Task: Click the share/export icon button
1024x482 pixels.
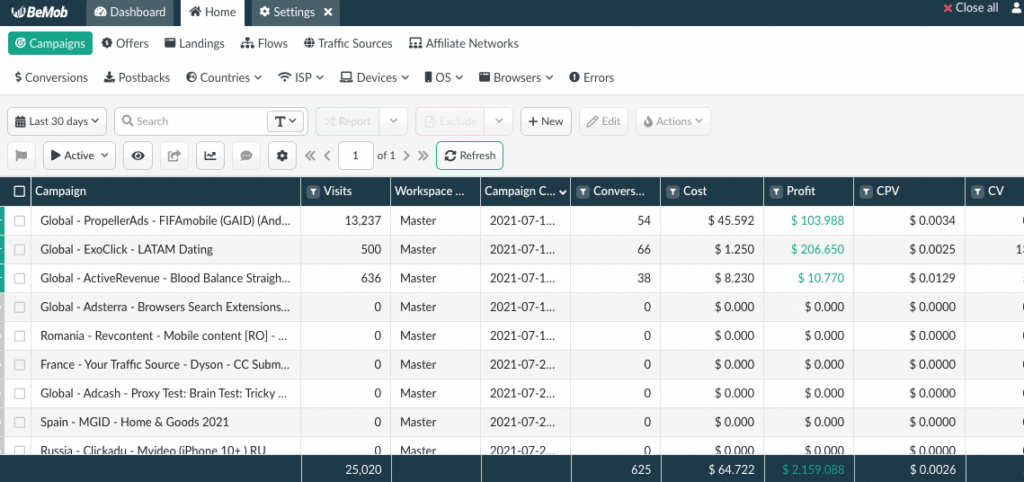Action: (174, 155)
